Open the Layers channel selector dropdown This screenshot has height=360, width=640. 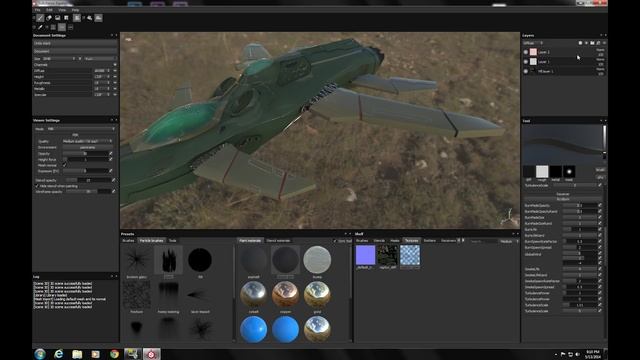(x=534, y=43)
